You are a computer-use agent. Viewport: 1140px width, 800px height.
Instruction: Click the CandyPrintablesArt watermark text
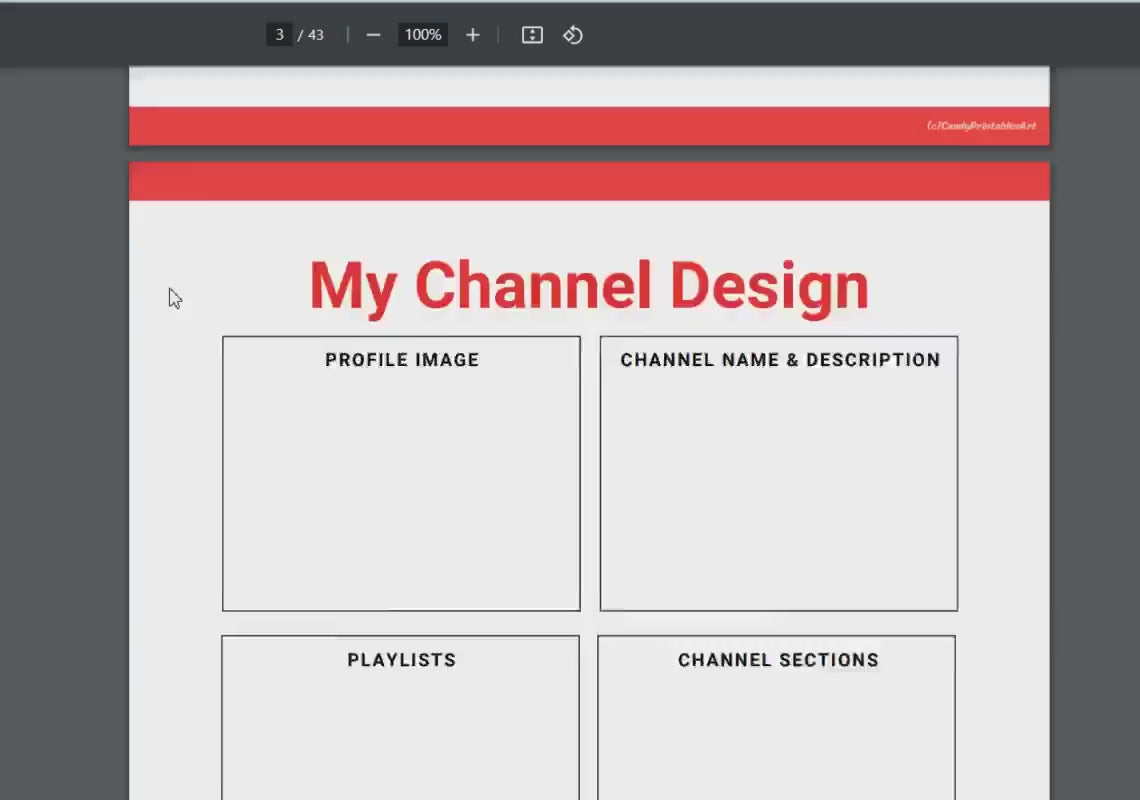[x=983, y=126]
